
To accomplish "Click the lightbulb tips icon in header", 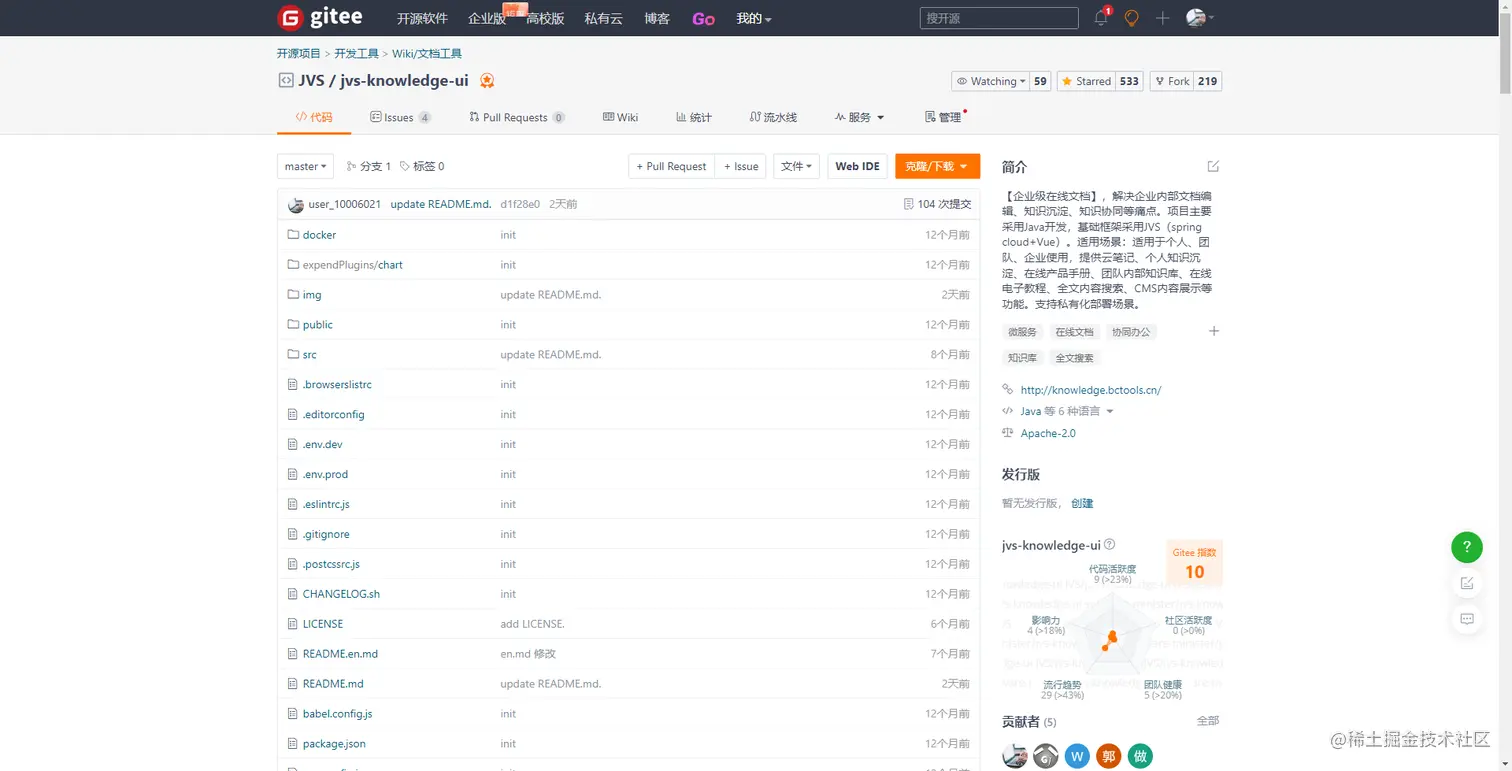I will tap(1132, 18).
